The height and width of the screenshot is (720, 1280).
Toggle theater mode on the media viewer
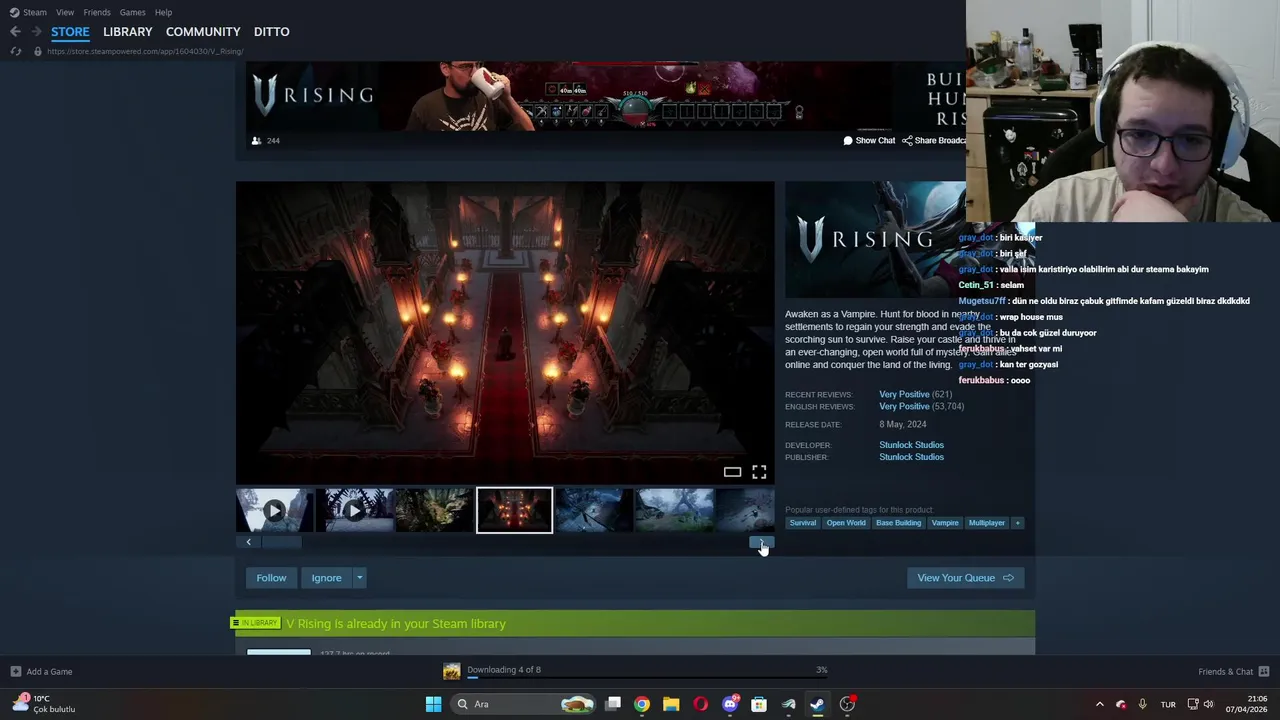tap(732, 472)
